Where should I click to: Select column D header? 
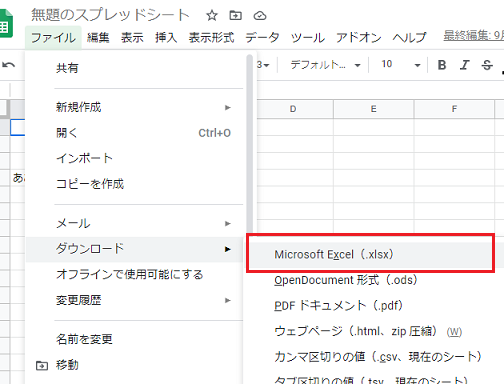(x=295, y=109)
